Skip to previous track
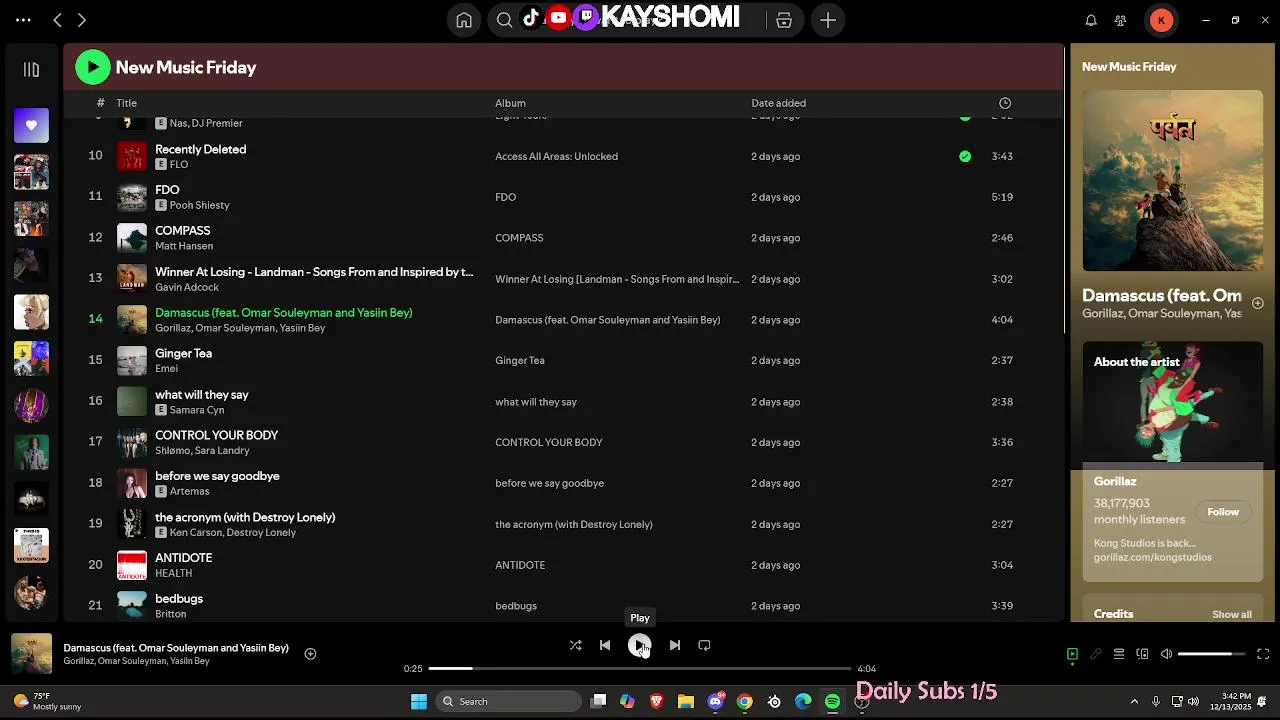 coord(605,645)
